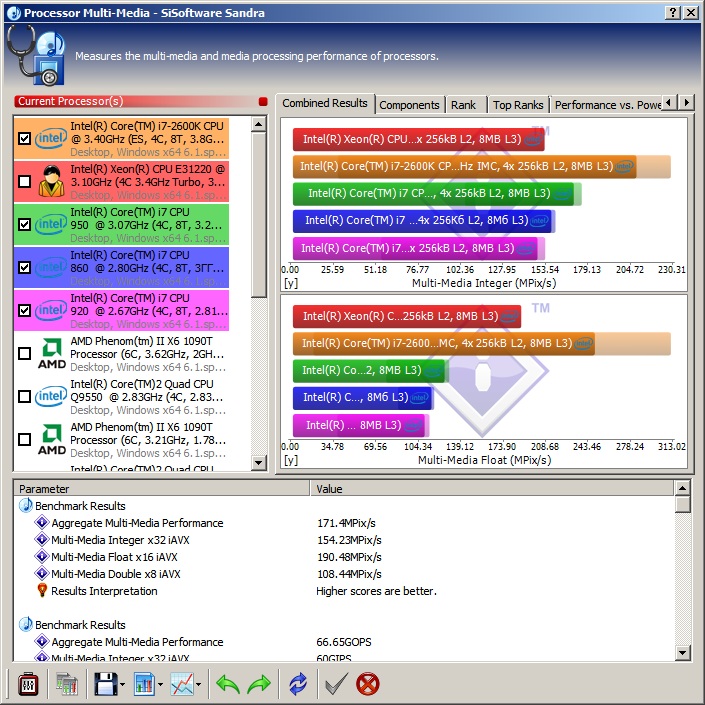This screenshot has height=705, width=705.
Task: Uncheck the Core i7 860 checkbox
Action: point(25,268)
